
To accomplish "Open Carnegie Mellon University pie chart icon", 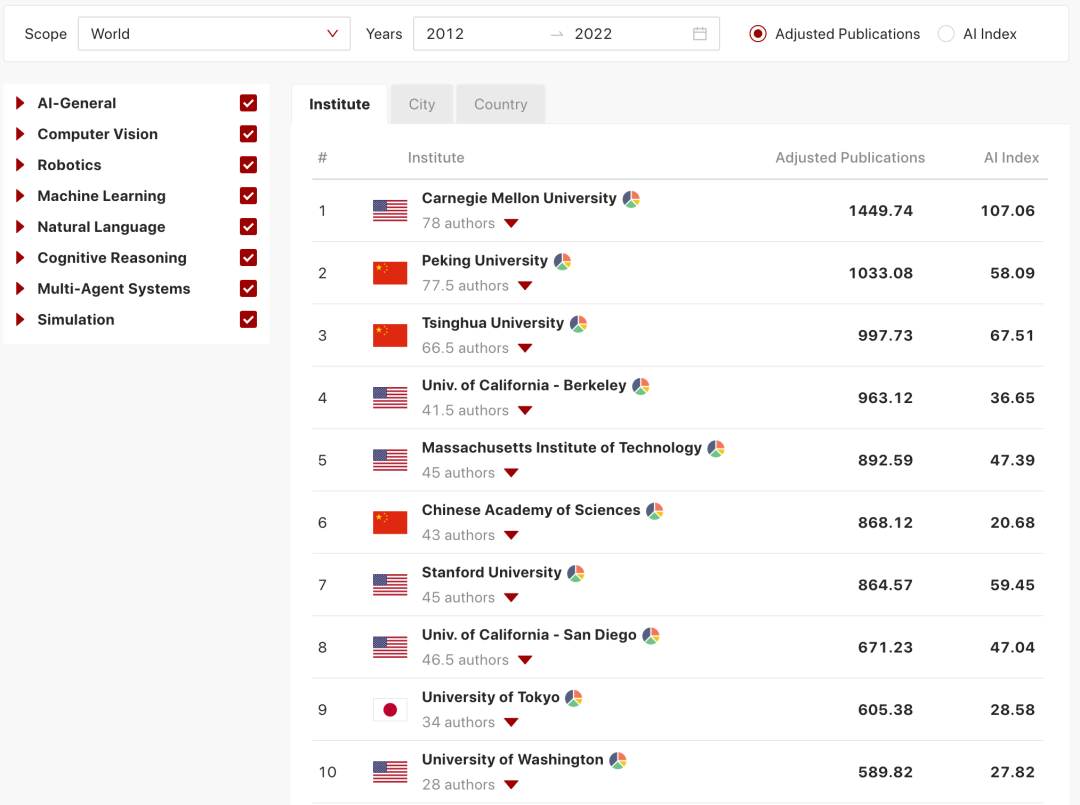I will point(632,199).
